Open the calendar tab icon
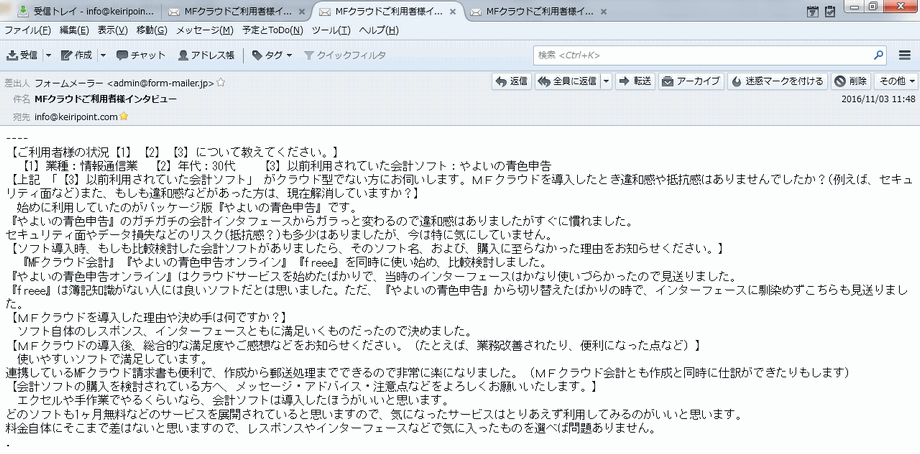 [x=813, y=11]
